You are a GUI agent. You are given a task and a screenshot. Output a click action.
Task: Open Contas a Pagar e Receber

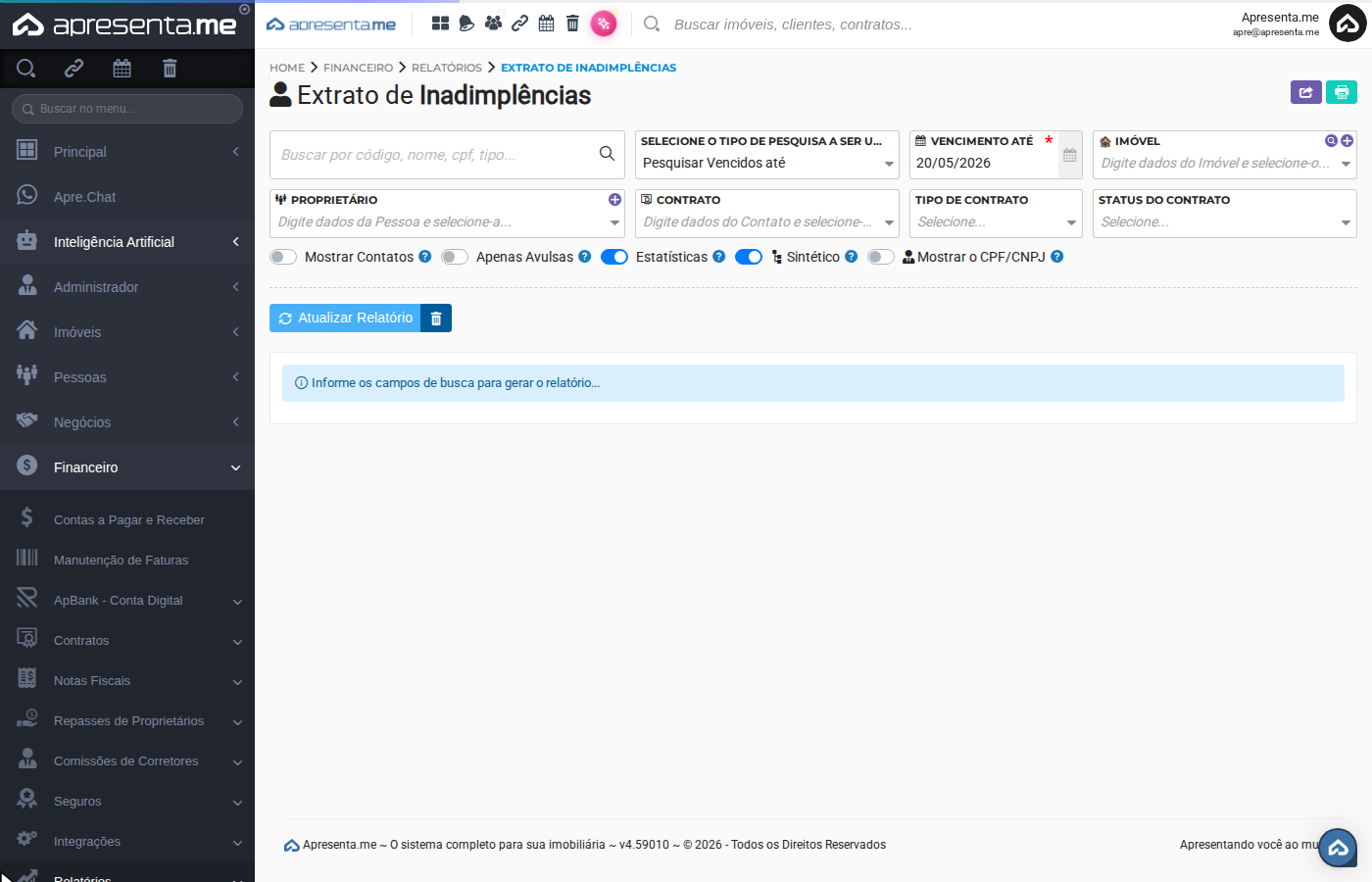pos(127,520)
